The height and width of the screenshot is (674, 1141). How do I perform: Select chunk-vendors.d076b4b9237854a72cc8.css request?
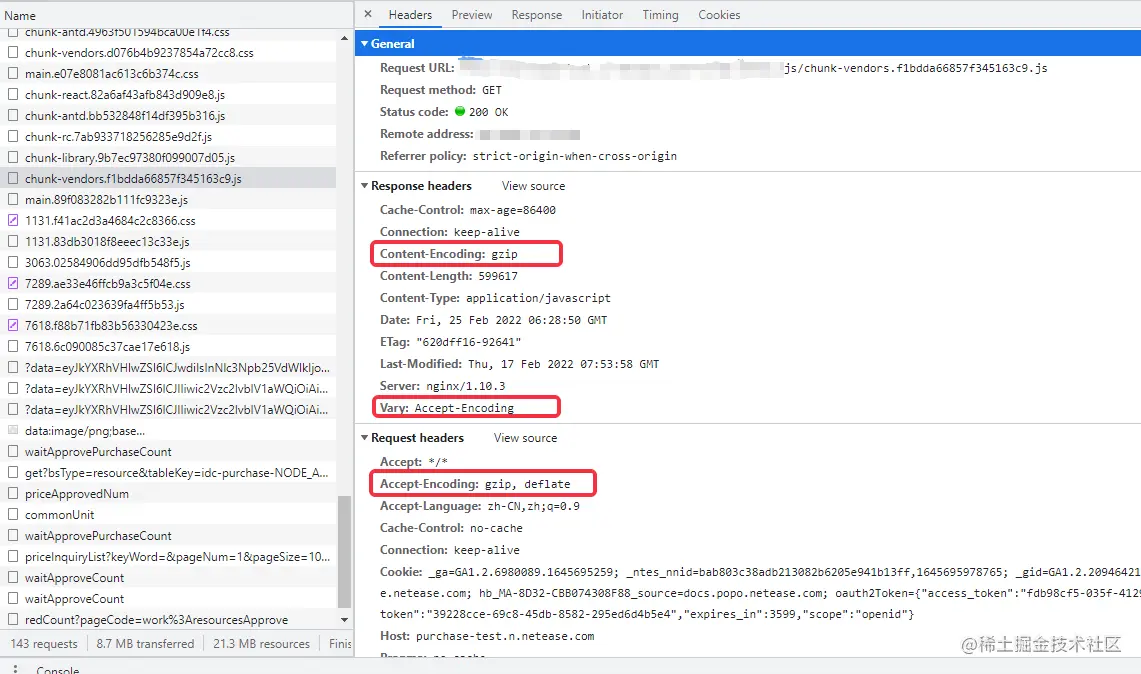coord(168,52)
